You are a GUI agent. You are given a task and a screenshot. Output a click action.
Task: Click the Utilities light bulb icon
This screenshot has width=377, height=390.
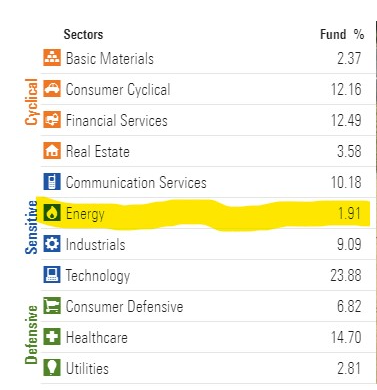pos(52,367)
